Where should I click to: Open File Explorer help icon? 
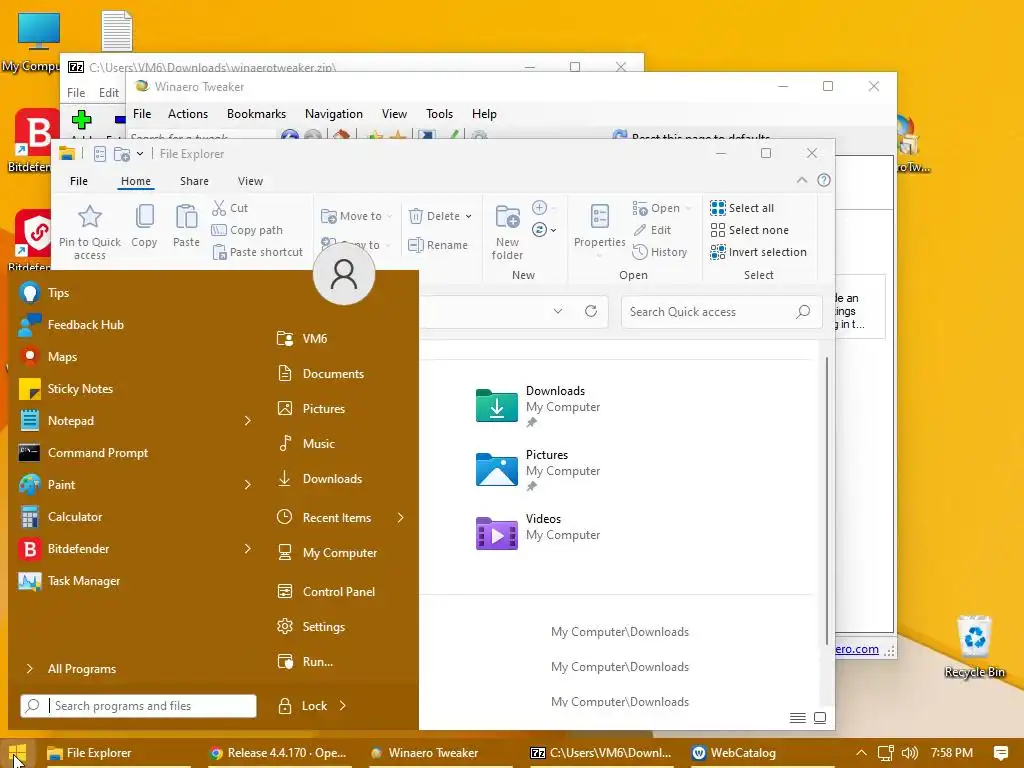tap(824, 180)
